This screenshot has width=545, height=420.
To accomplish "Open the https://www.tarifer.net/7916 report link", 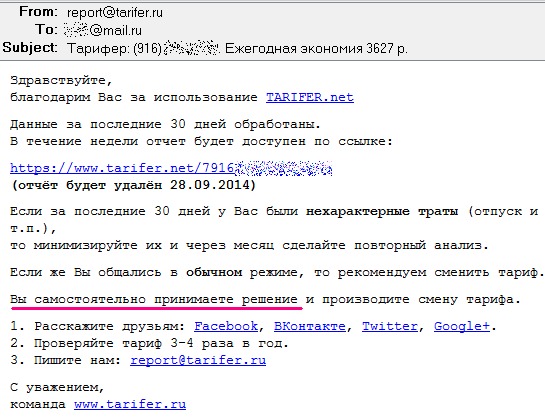I will (171, 168).
